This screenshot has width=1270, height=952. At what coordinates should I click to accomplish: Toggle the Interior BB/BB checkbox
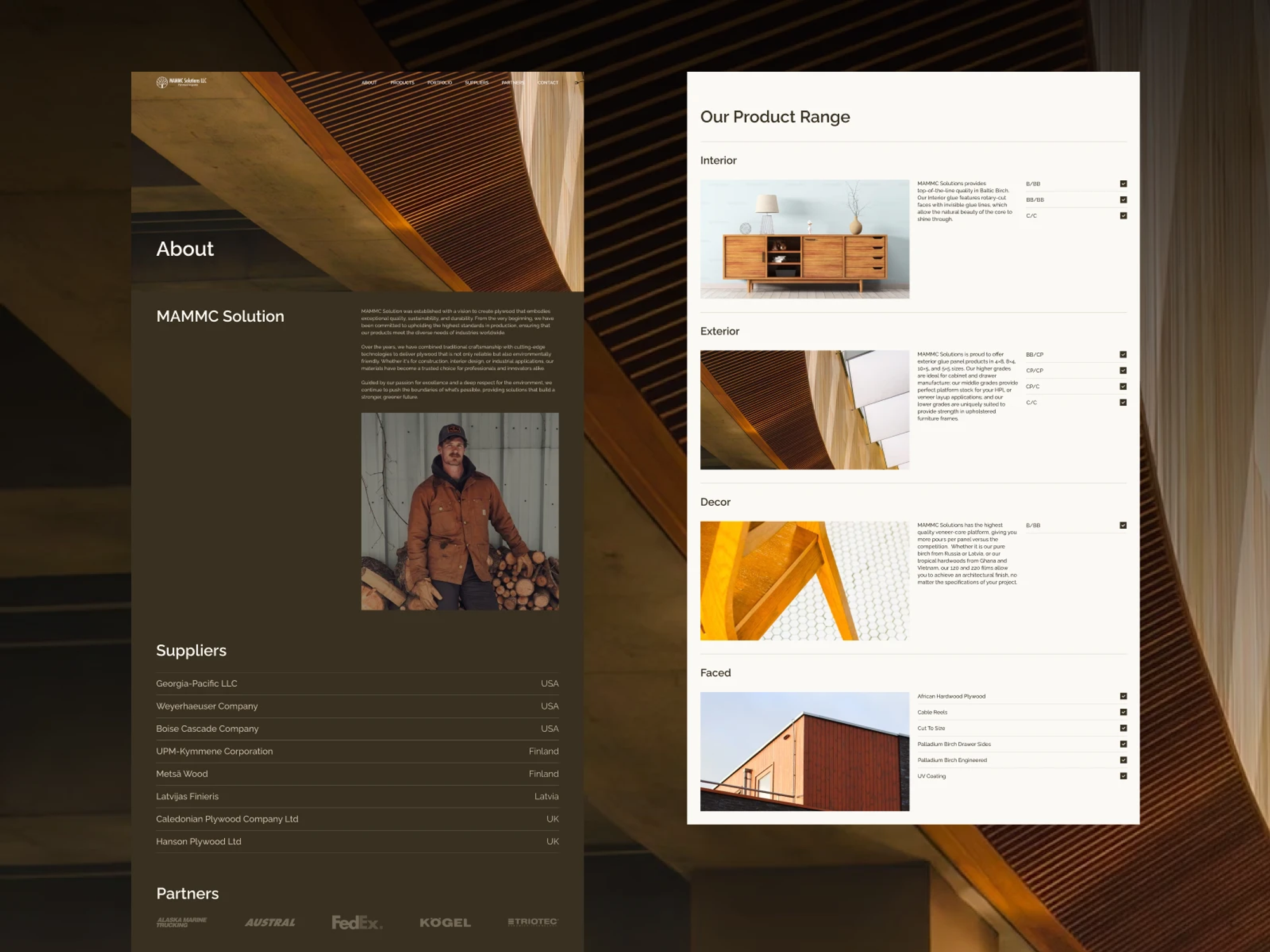(1123, 200)
